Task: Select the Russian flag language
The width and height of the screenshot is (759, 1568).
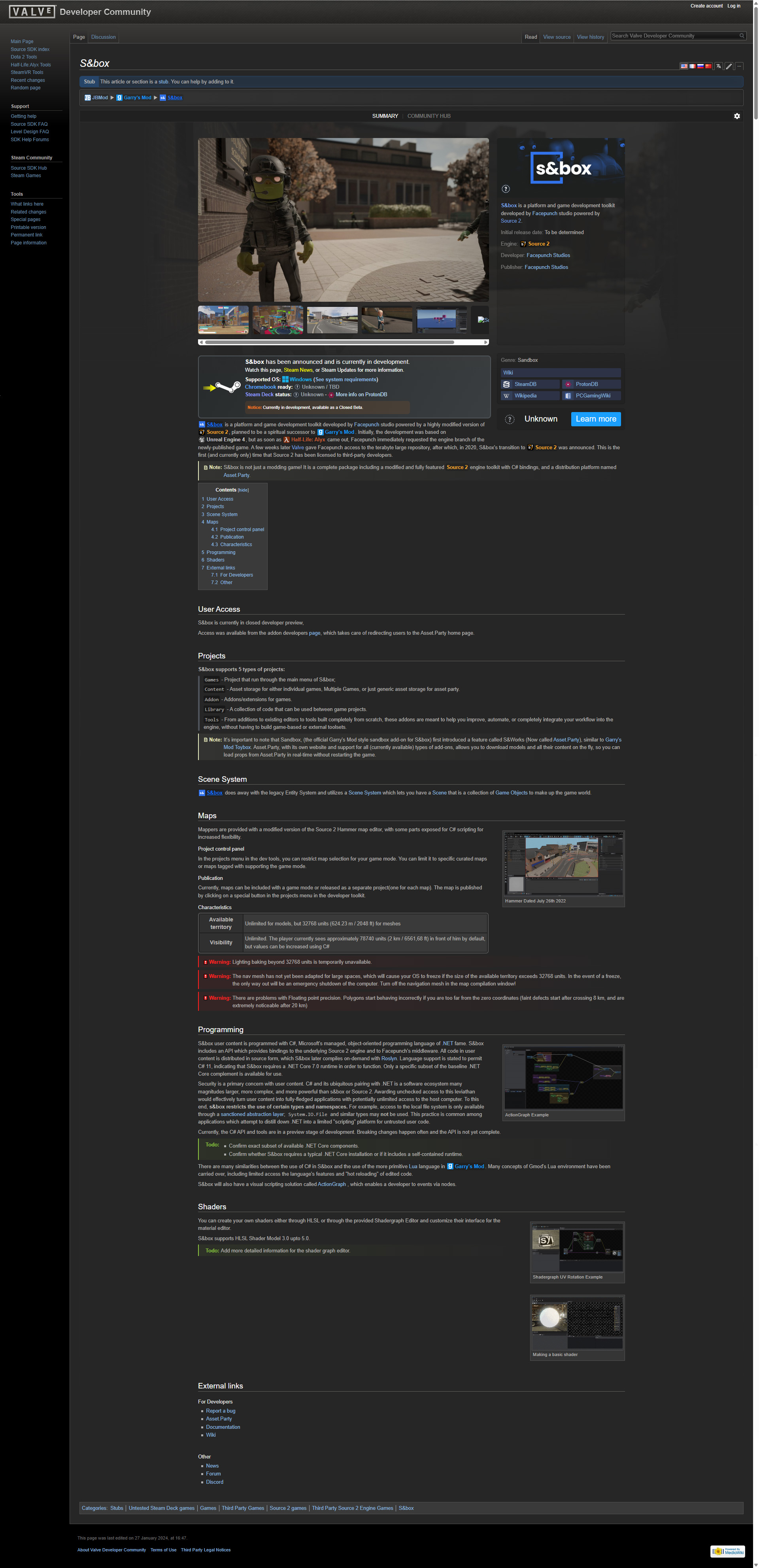Action: tap(700, 66)
